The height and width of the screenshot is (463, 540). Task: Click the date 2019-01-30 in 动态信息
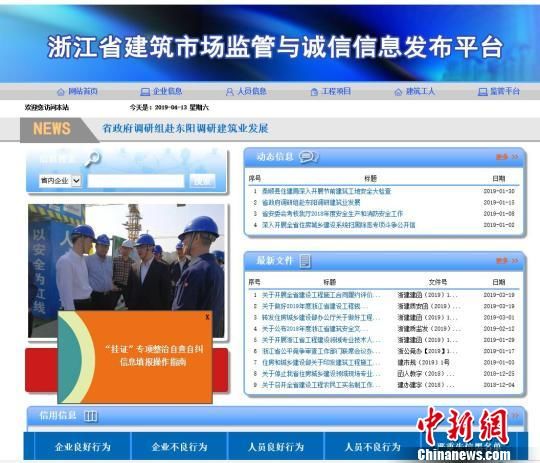pos(499,191)
